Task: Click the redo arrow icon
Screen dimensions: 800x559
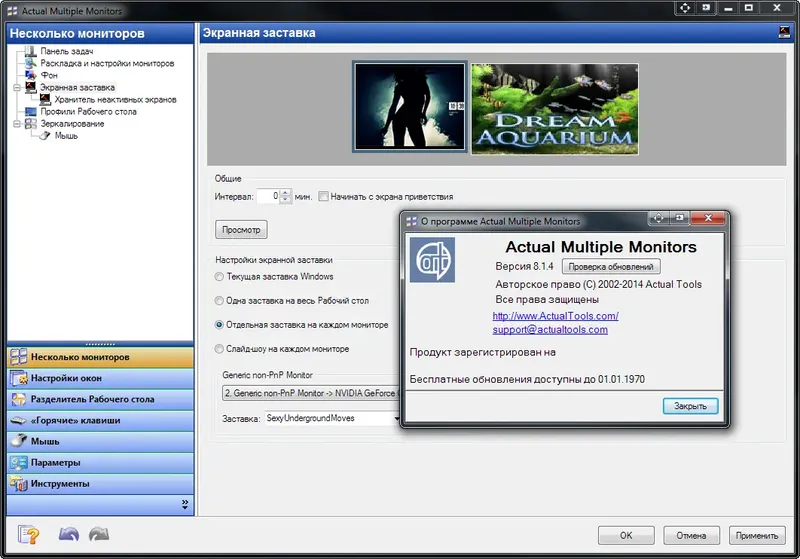Action: point(99,534)
